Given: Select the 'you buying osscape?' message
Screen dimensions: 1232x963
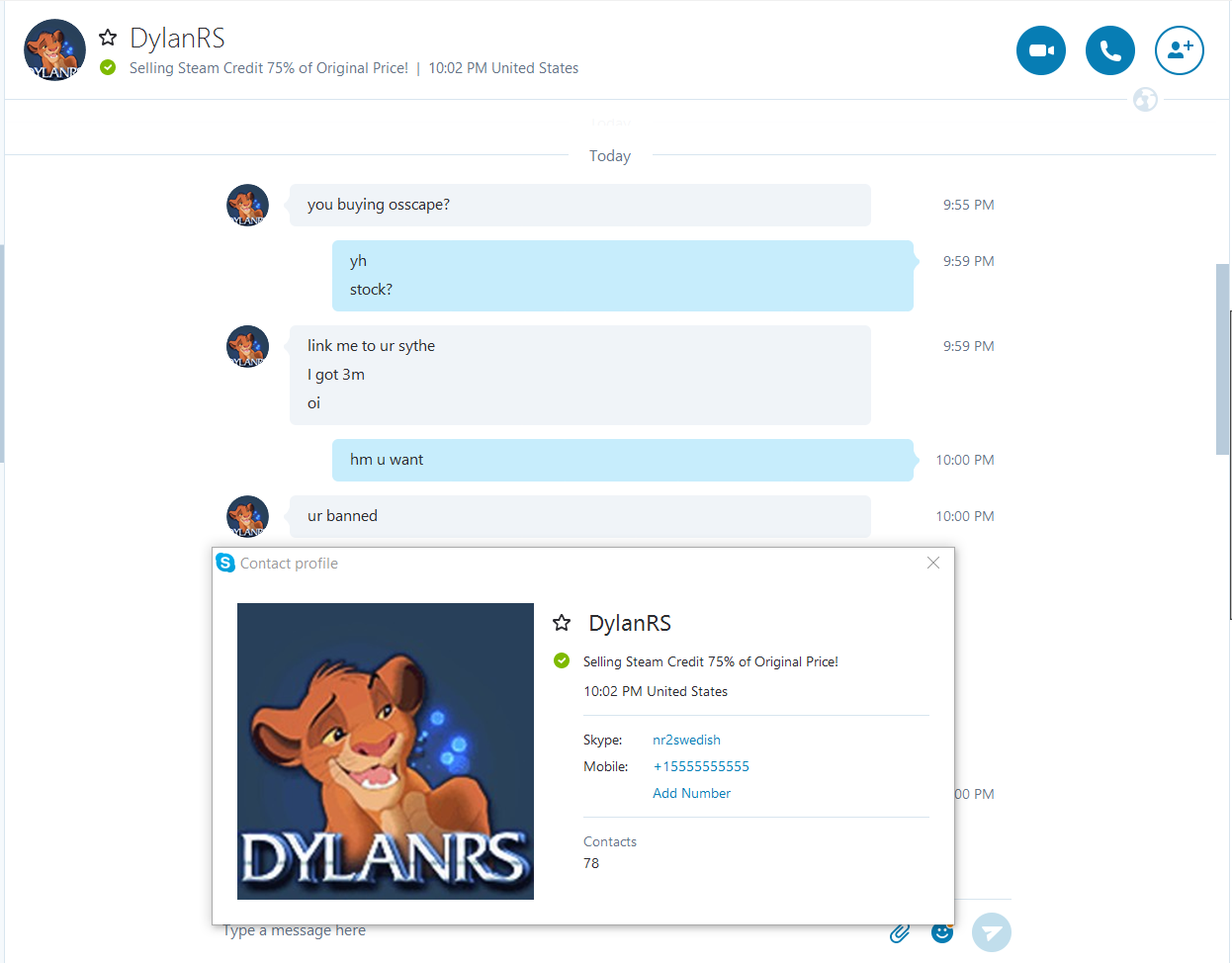Looking at the screenshot, I should pyautogui.click(x=579, y=205).
